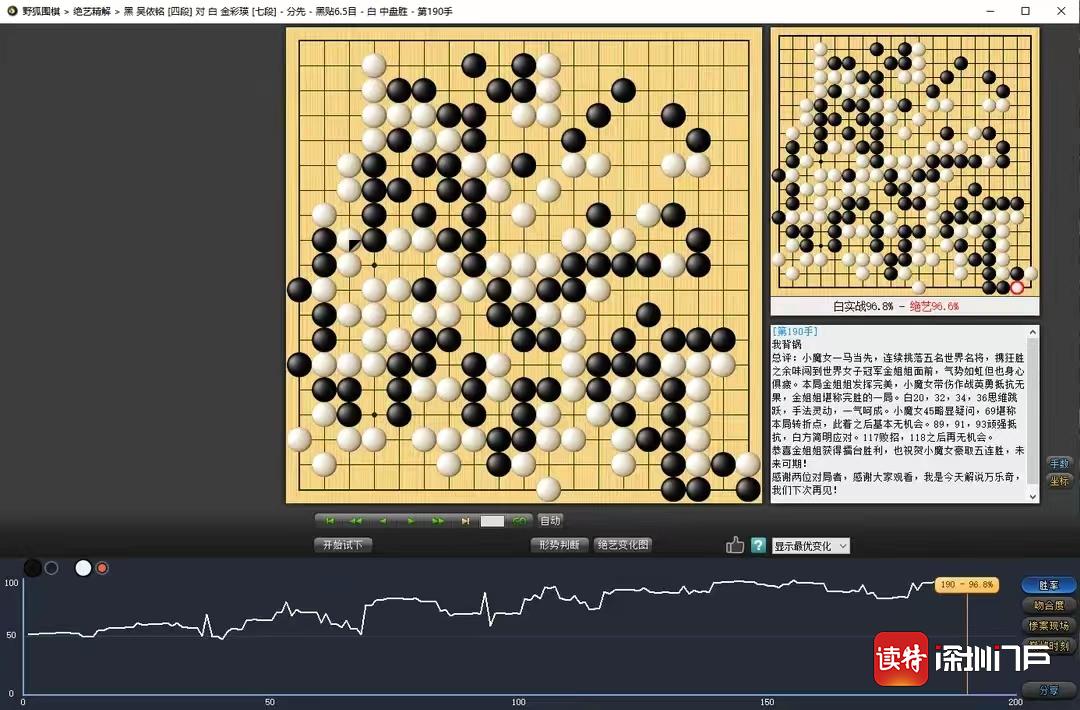Click the black triangle marker on the board
Viewport: 1080px width, 710px height.
tap(354, 245)
